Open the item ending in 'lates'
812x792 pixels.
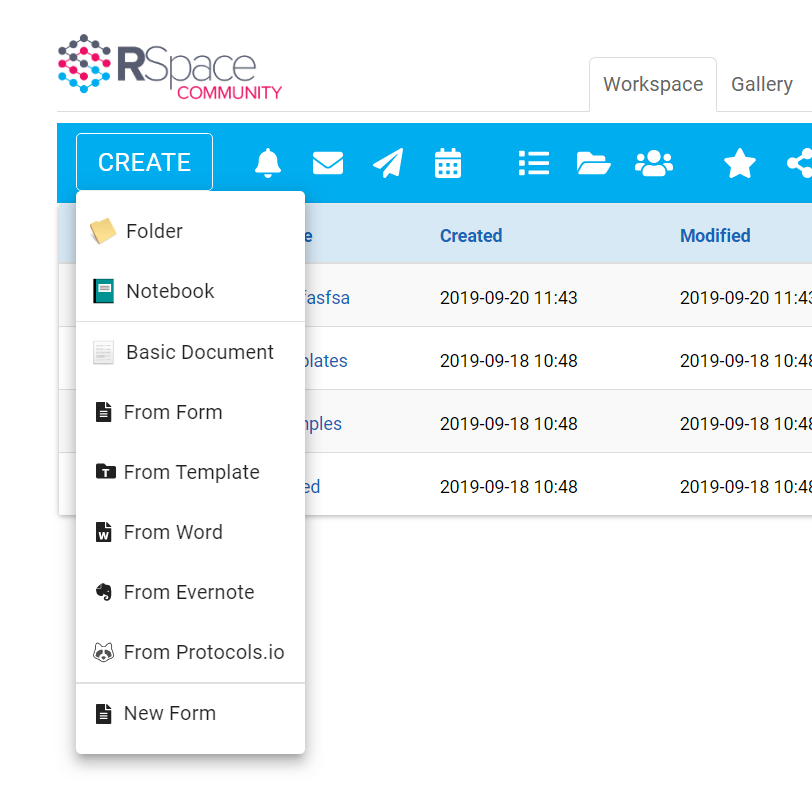tap(326, 361)
